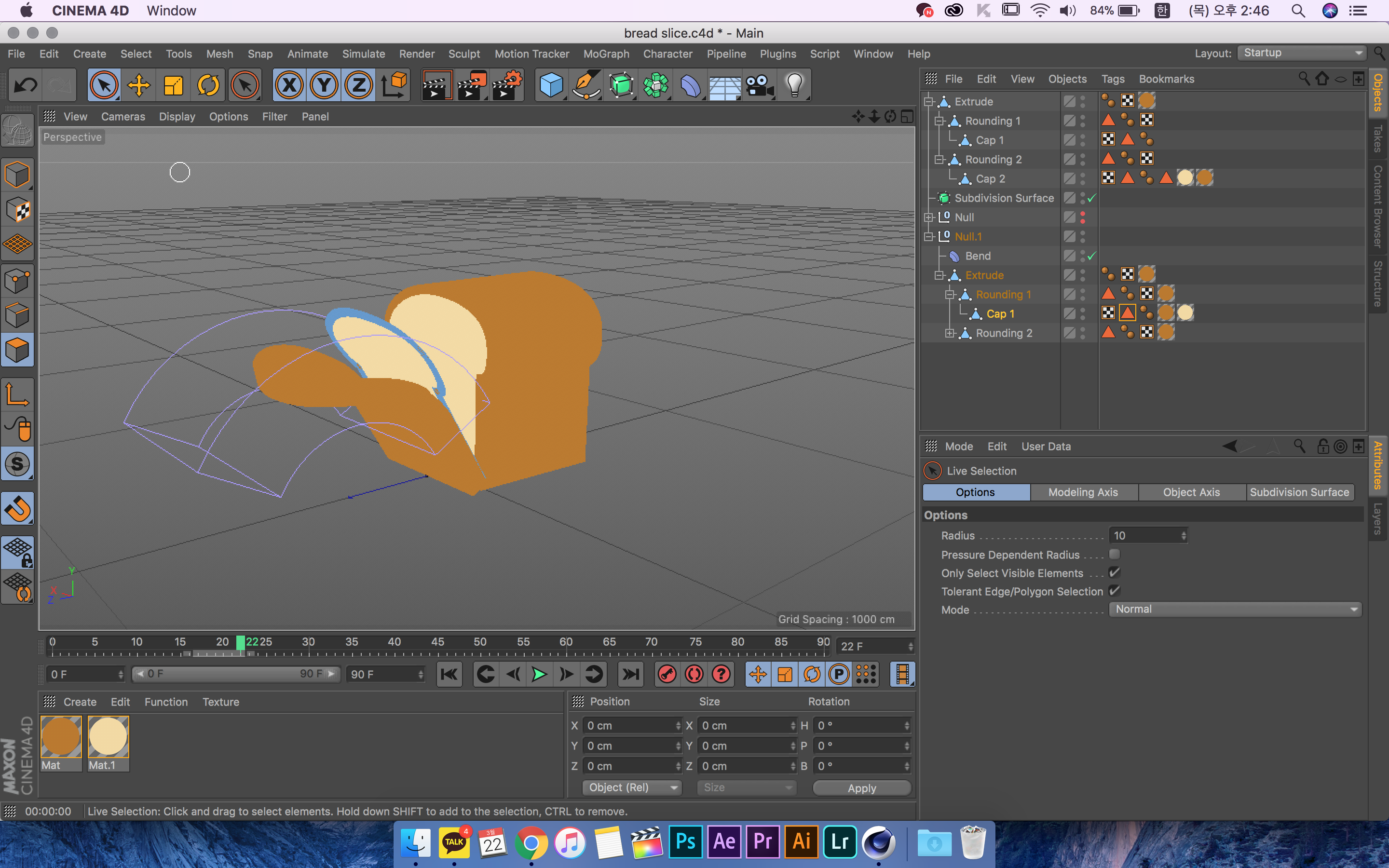The height and width of the screenshot is (868, 1389).
Task: Toggle the Z axis lock
Action: pyautogui.click(x=359, y=85)
